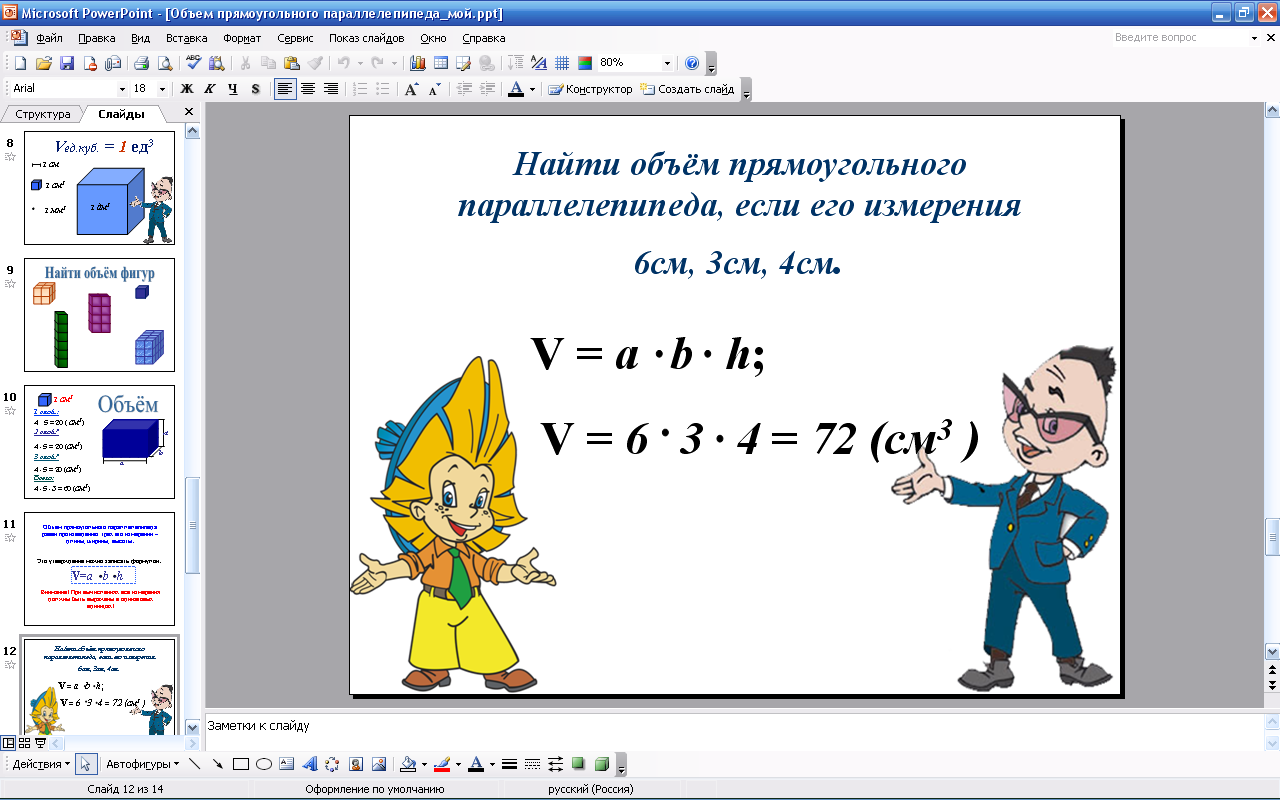Insert a text box from drawing toolbar

point(287,764)
